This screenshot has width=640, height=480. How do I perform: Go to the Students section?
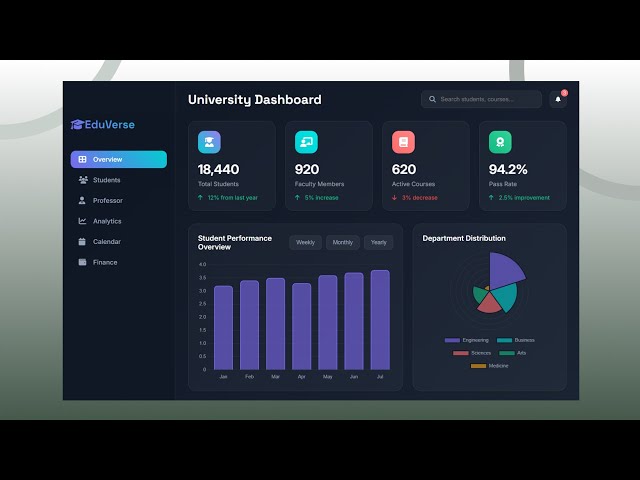119,180
